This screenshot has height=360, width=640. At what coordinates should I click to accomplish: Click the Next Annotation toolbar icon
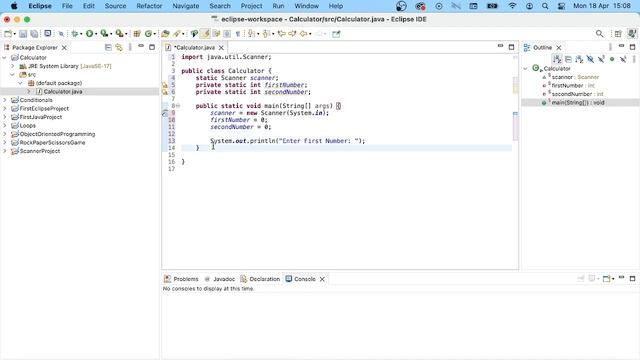[x=251, y=34]
